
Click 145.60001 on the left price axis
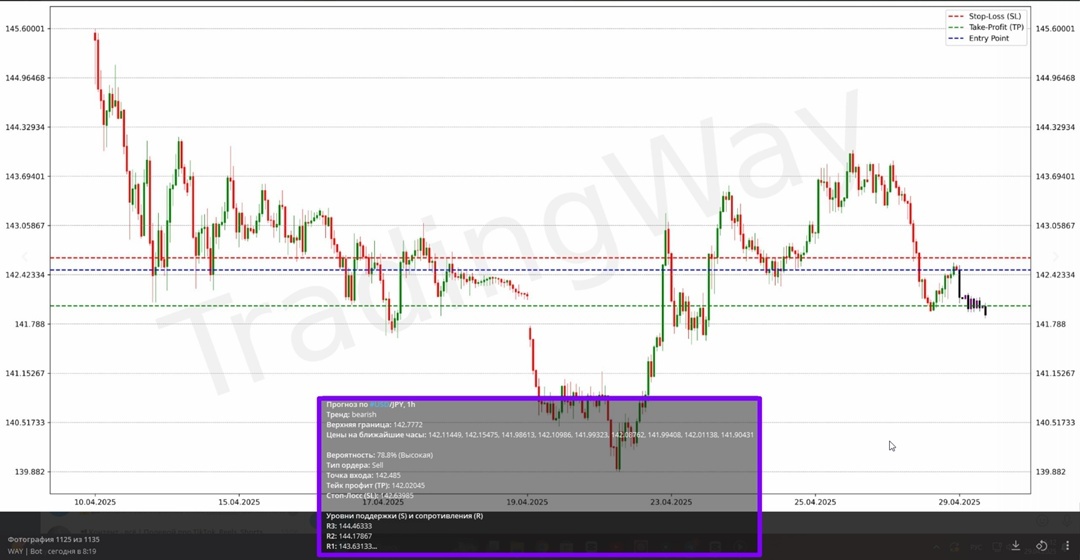click(25, 29)
